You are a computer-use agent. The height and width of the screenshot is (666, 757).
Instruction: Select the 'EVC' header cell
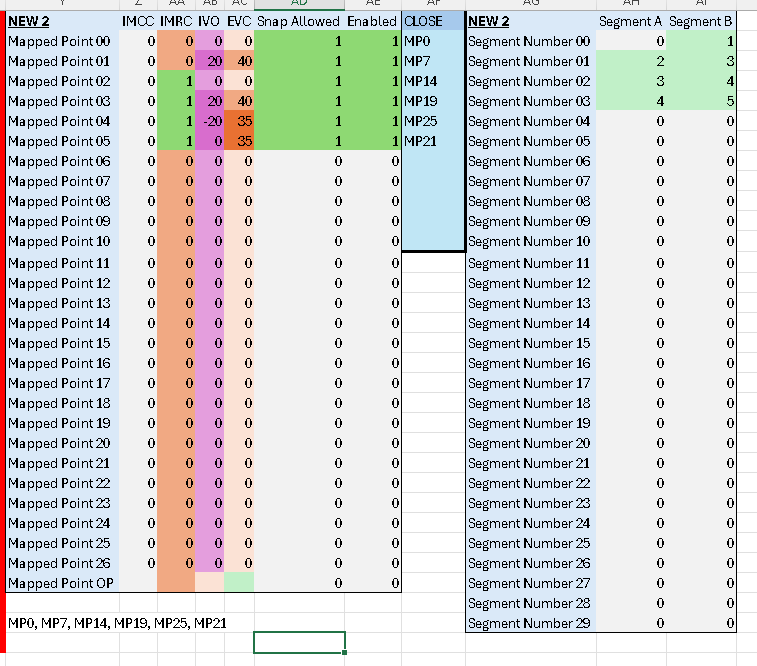tap(239, 21)
